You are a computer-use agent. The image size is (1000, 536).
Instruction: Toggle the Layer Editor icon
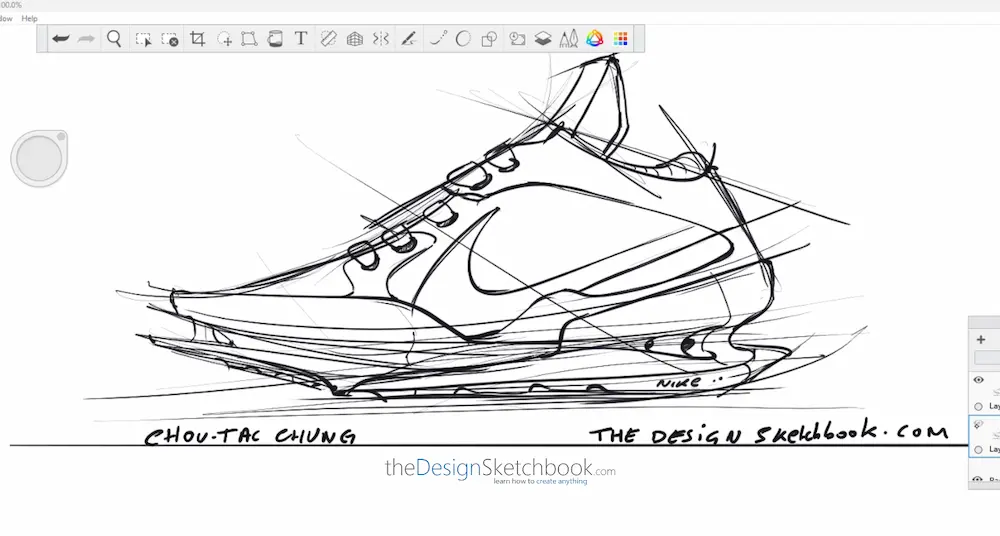543,40
